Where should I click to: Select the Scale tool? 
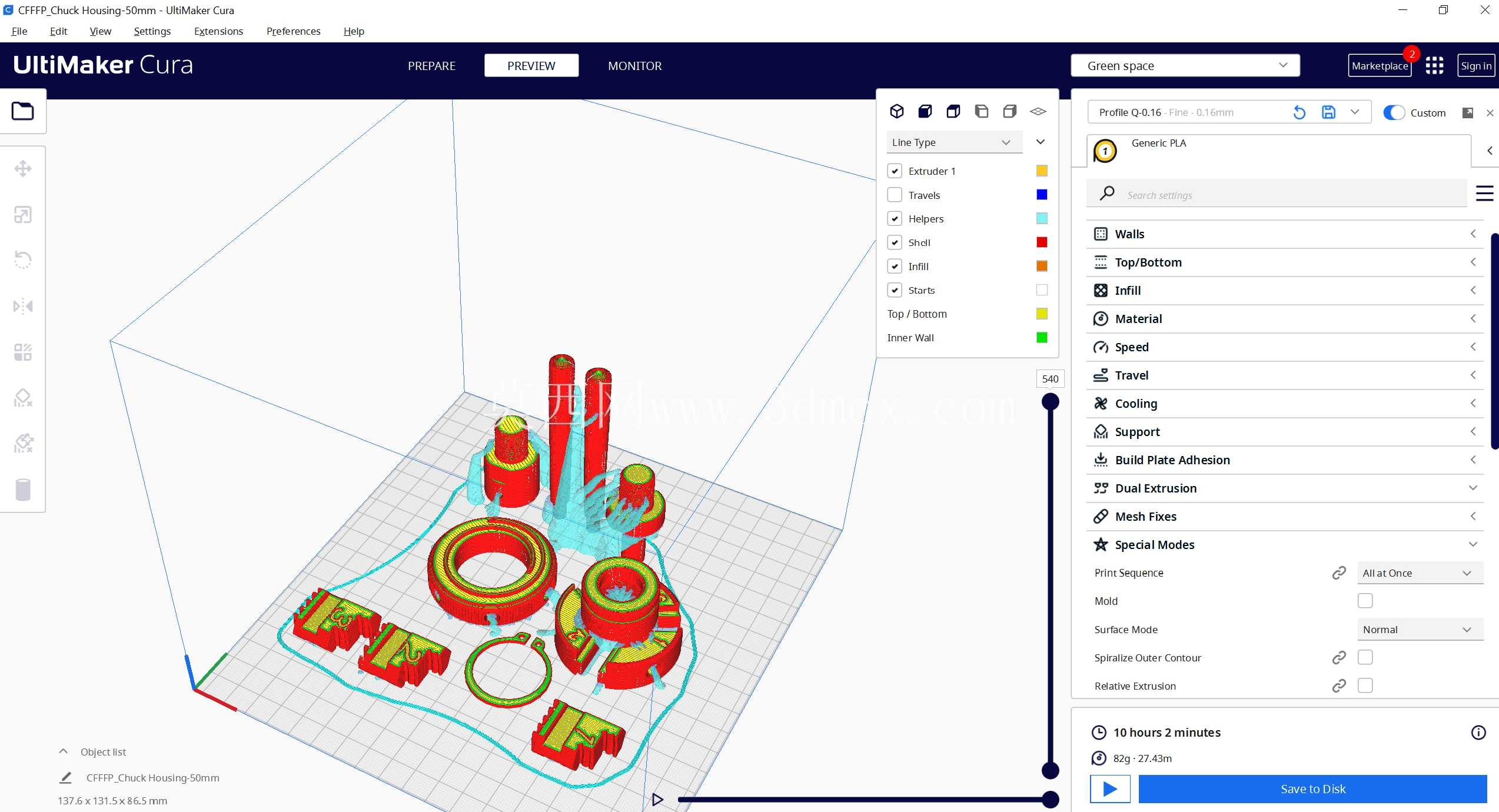[x=23, y=215]
